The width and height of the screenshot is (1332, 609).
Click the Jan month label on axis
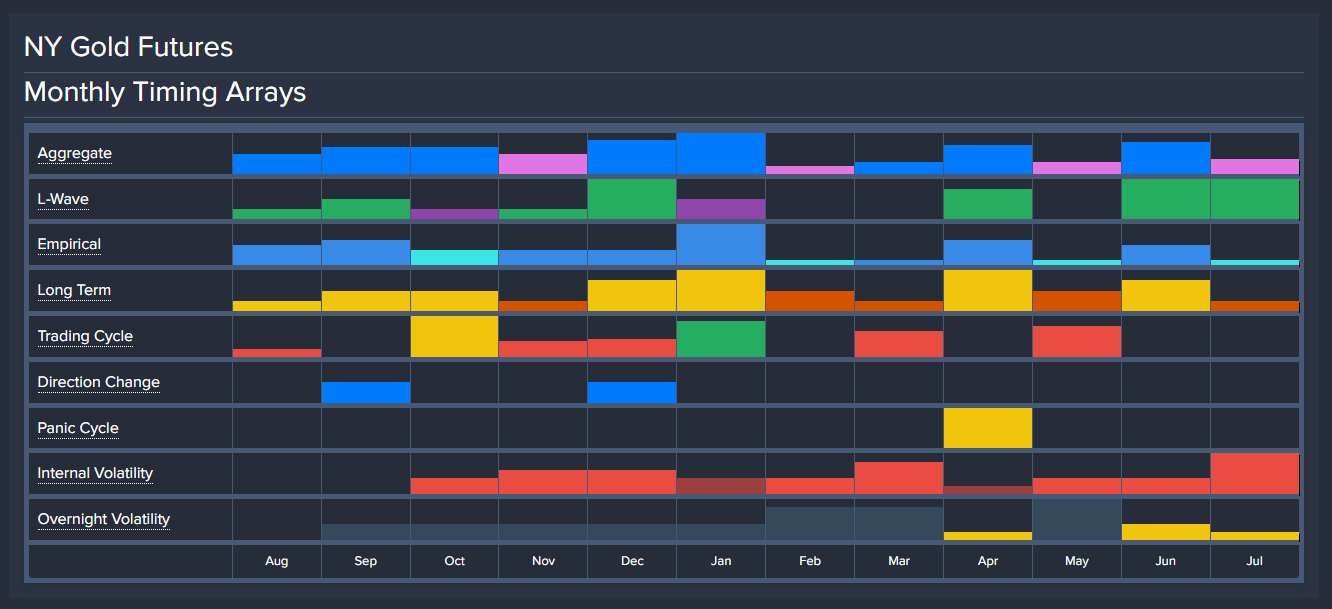tap(721, 561)
